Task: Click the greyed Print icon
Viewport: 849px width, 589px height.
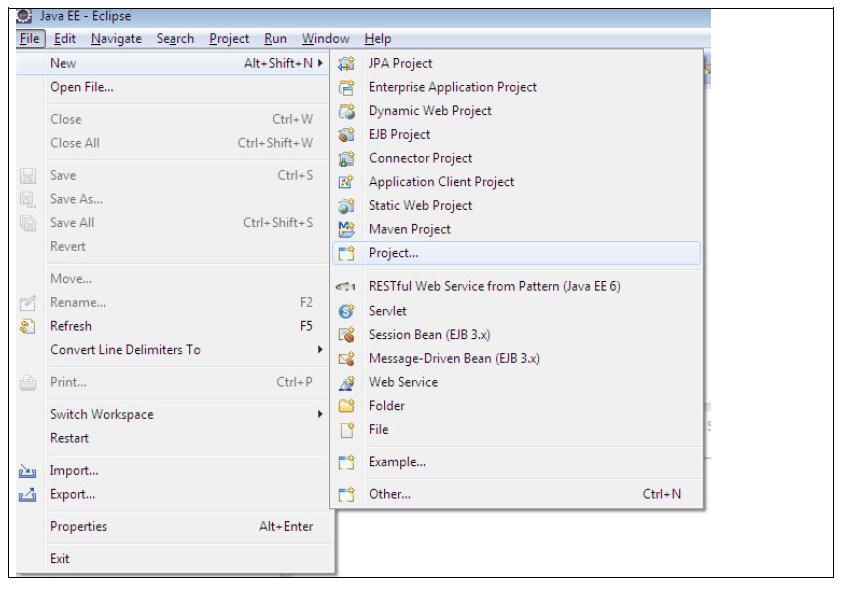Action: click(28, 382)
